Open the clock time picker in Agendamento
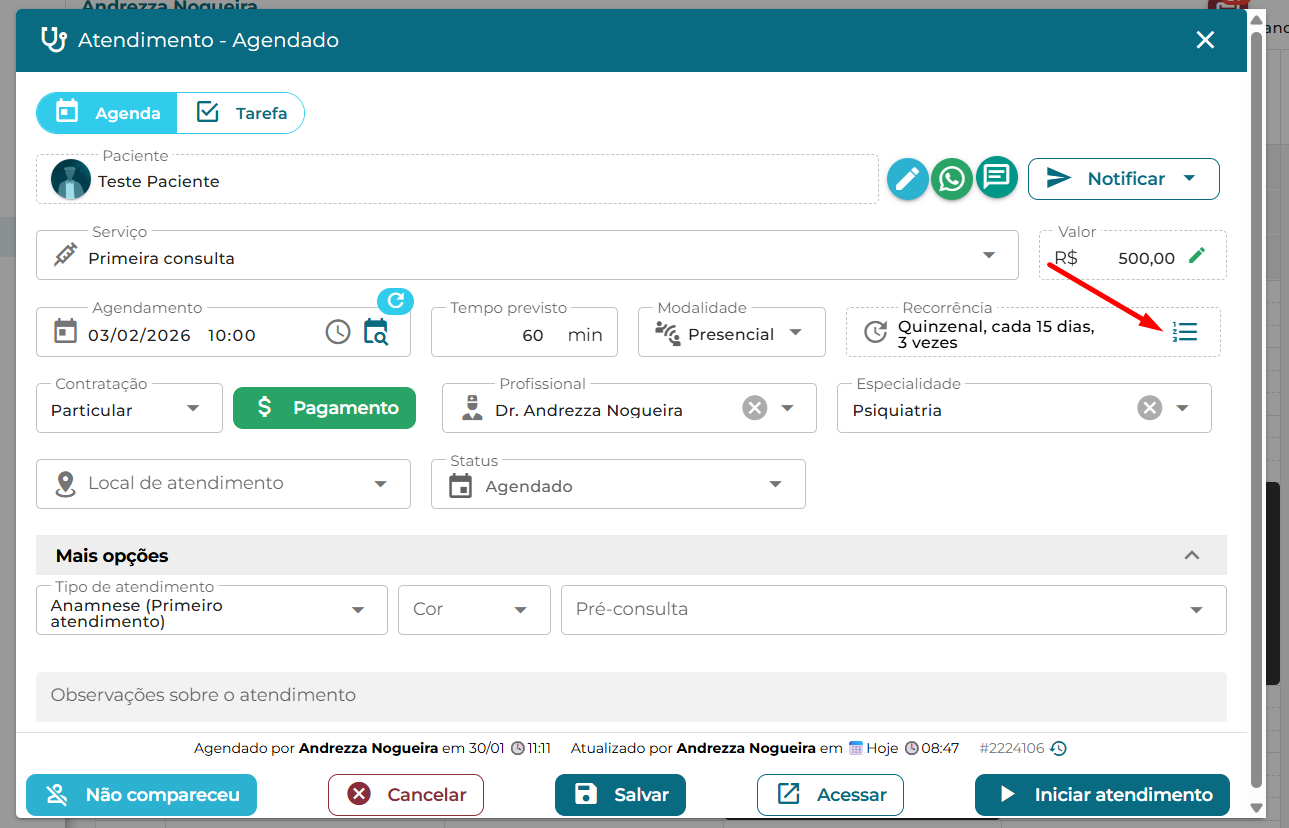Image resolution: width=1289 pixels, height=828 pixels. tap(338, 332)
